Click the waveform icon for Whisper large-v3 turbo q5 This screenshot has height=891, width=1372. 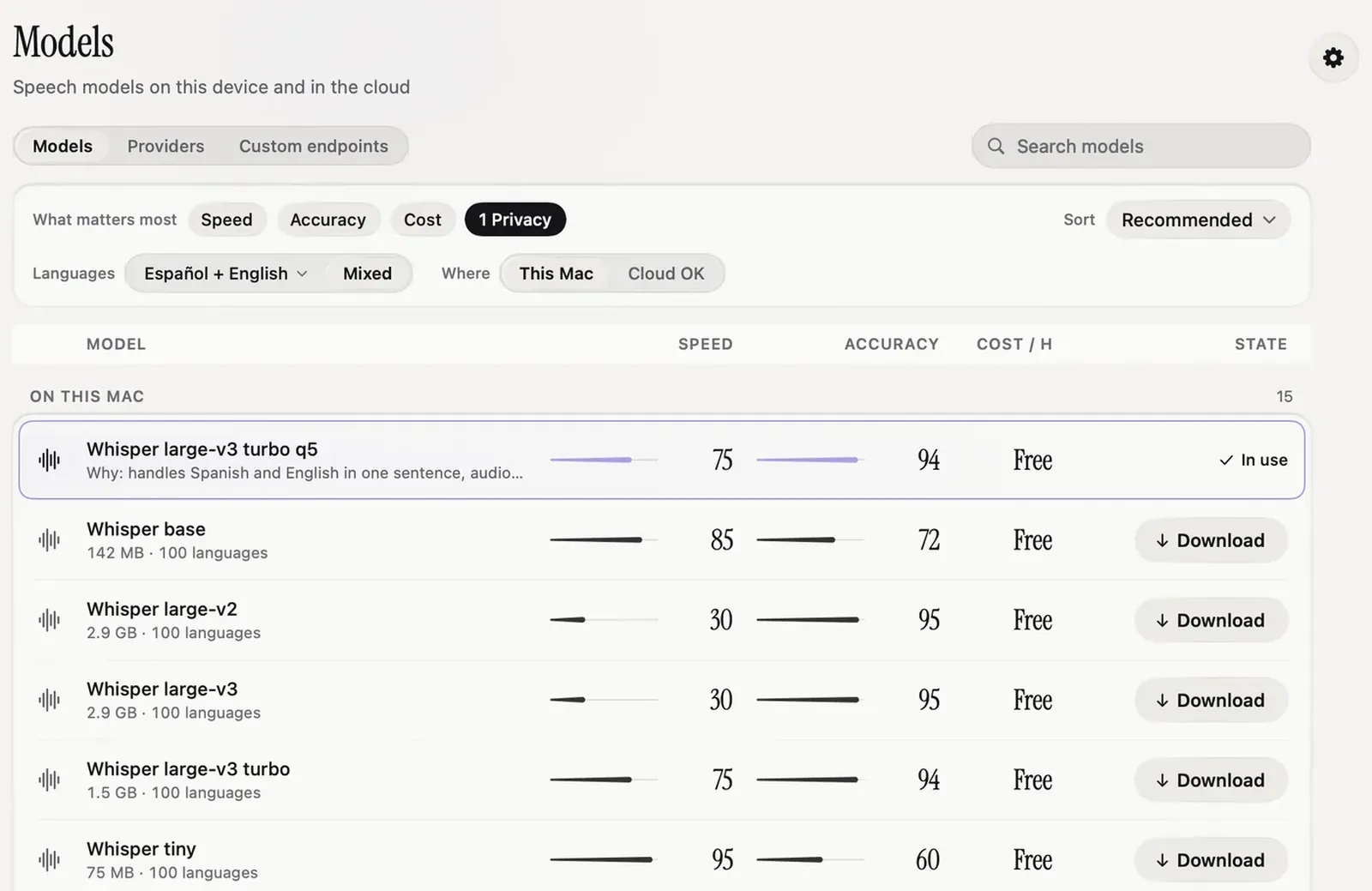point(50,461)
